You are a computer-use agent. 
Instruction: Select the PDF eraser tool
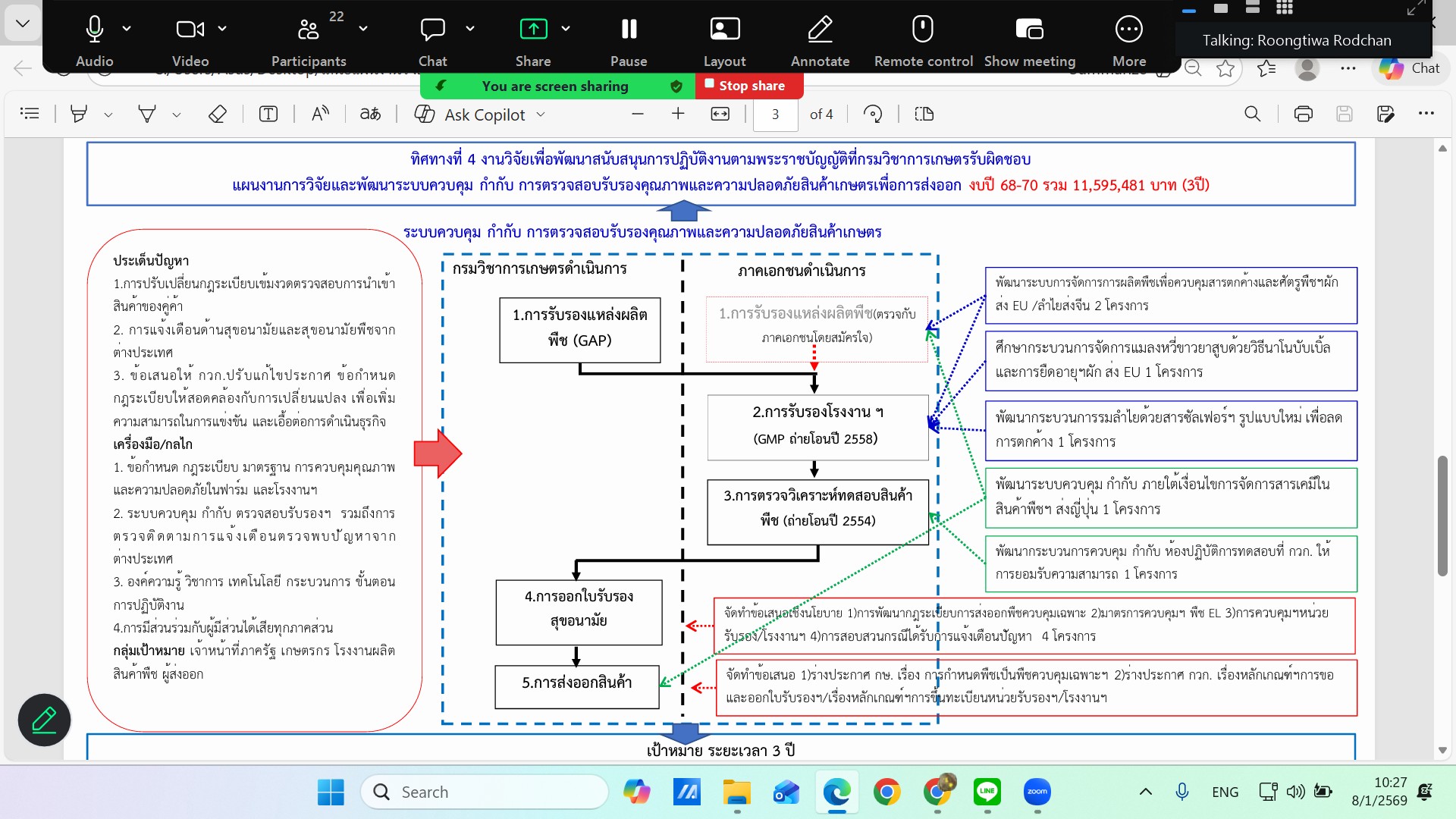tap(218, 115)
